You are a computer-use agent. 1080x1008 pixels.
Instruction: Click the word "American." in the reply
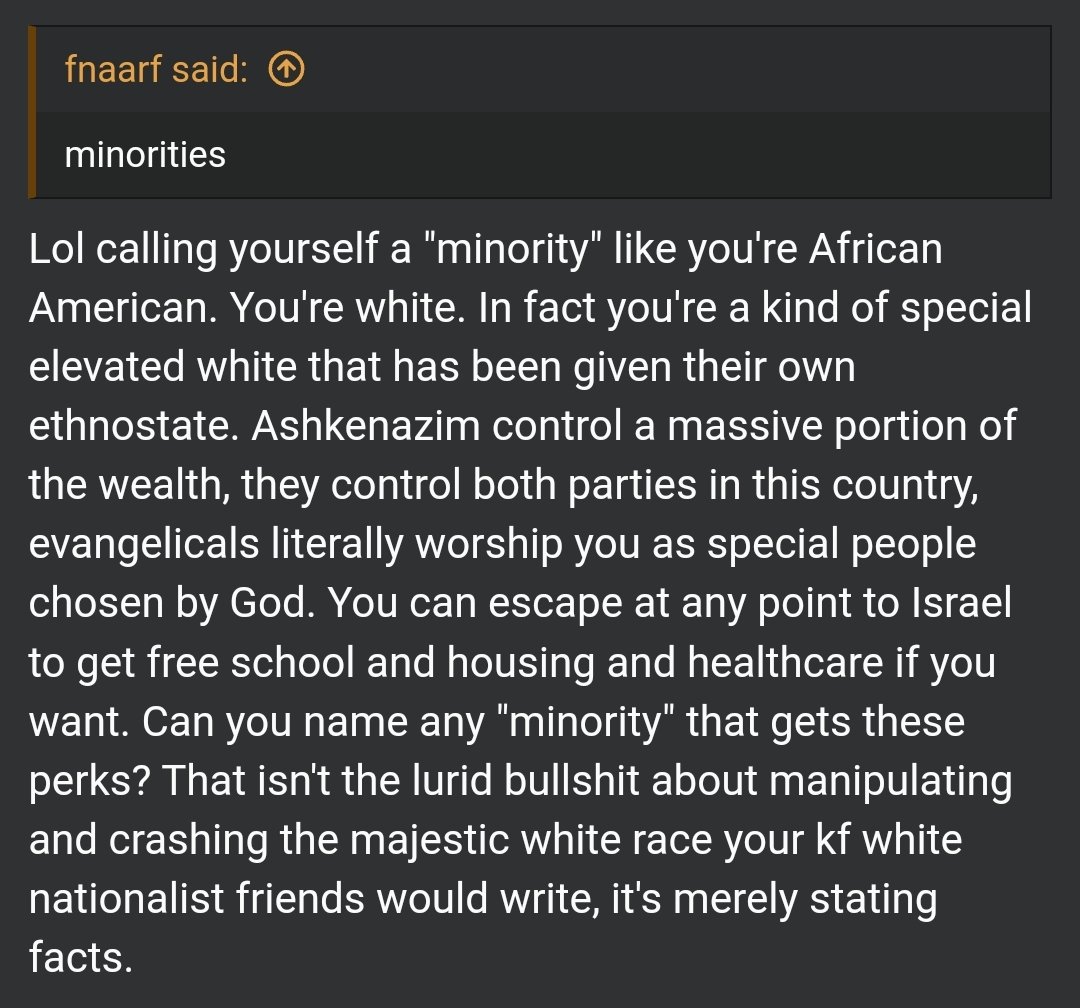[124, 309]
